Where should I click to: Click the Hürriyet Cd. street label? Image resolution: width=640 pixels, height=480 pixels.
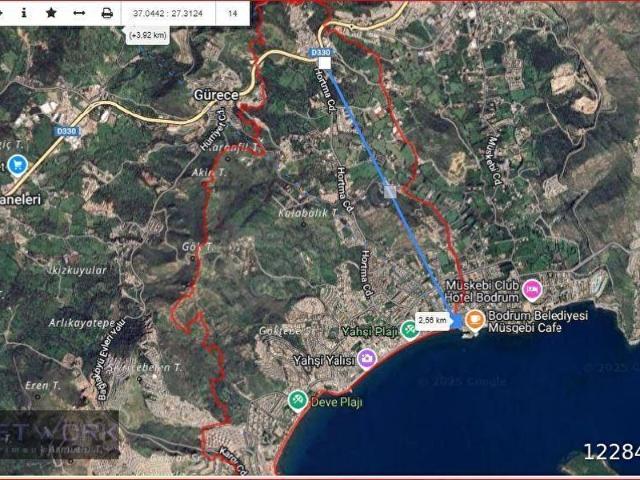pos(213,129)
